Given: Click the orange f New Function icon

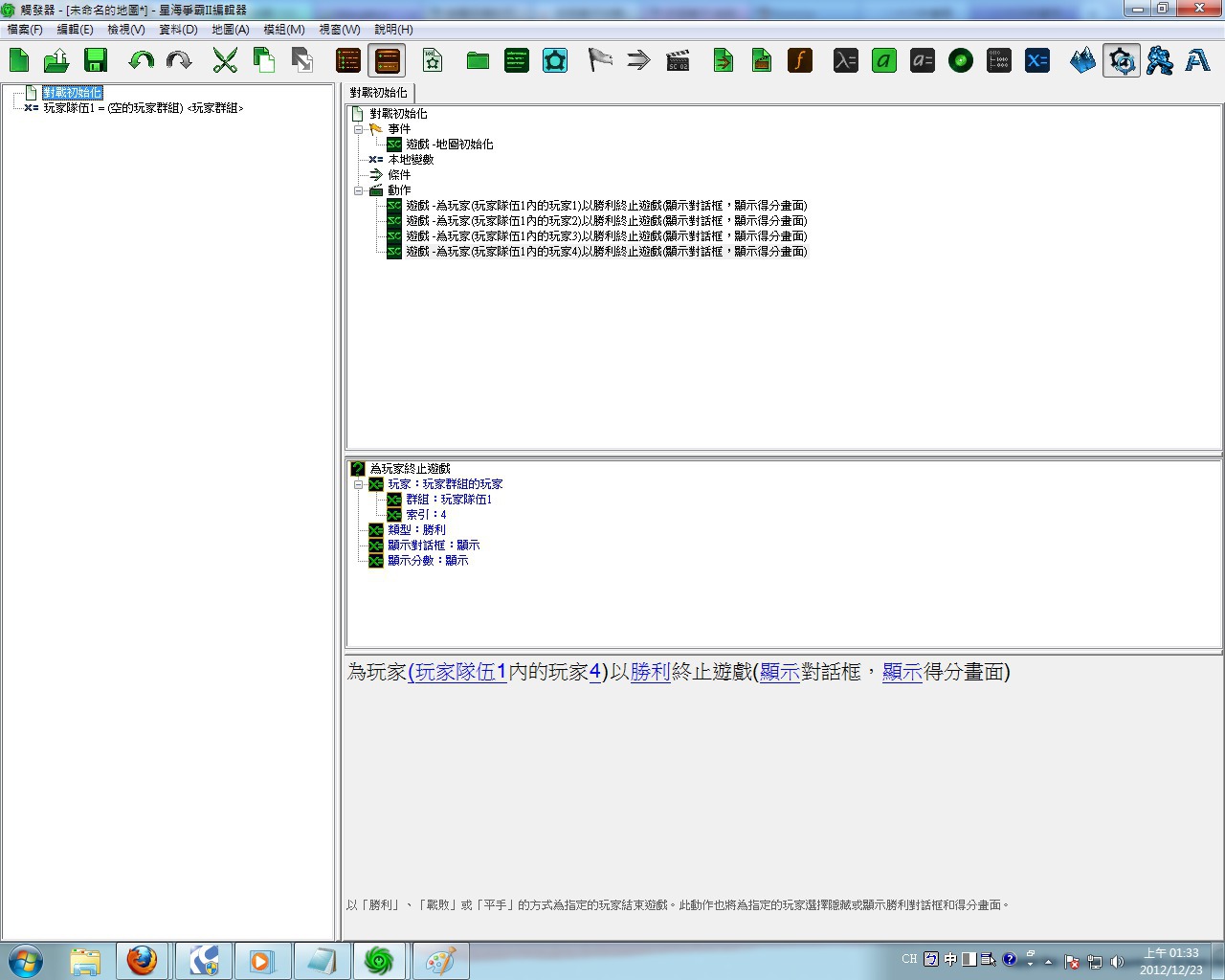Looking at the screenshot, I should coord(800,61).
